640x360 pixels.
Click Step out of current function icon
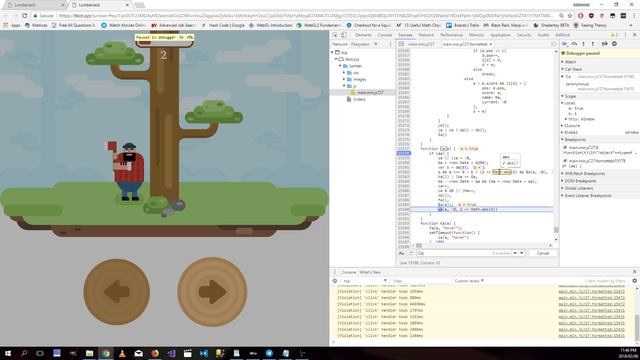click(x=593, y=44)
